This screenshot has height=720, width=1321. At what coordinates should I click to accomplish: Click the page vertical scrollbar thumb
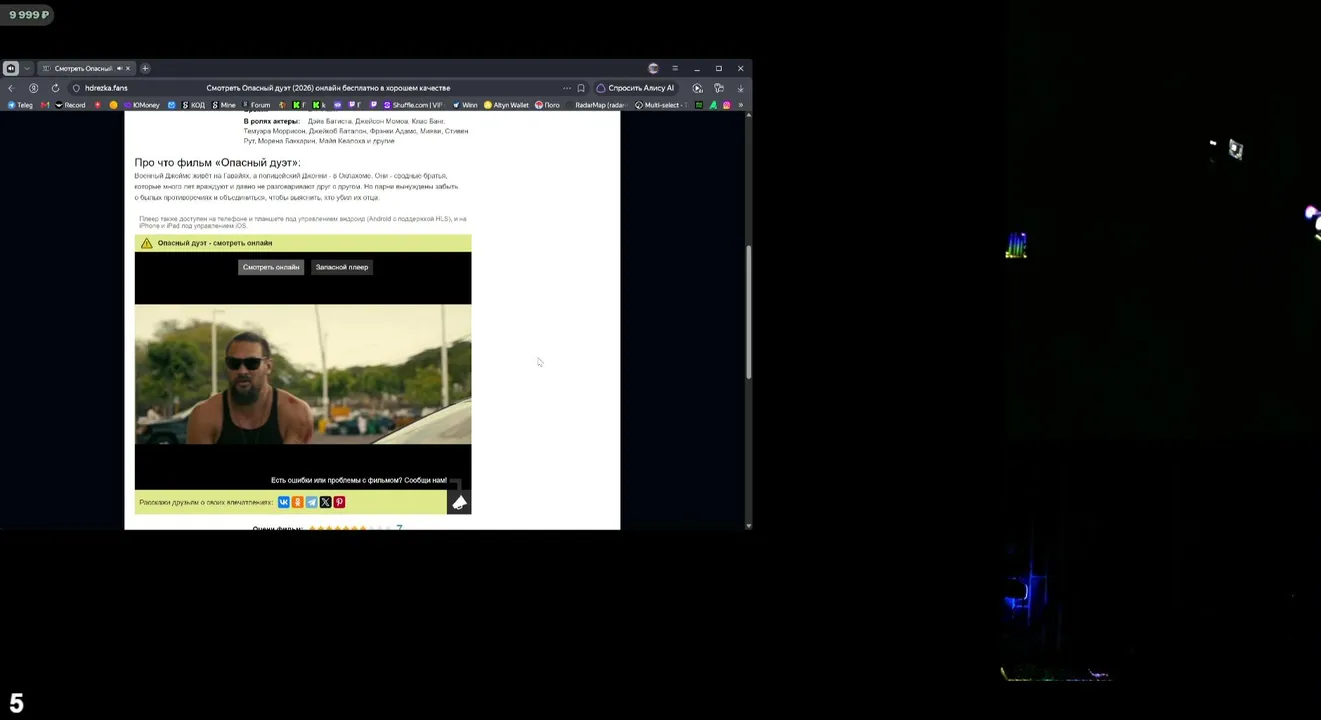pyautogui.click(x=749, y=312)
